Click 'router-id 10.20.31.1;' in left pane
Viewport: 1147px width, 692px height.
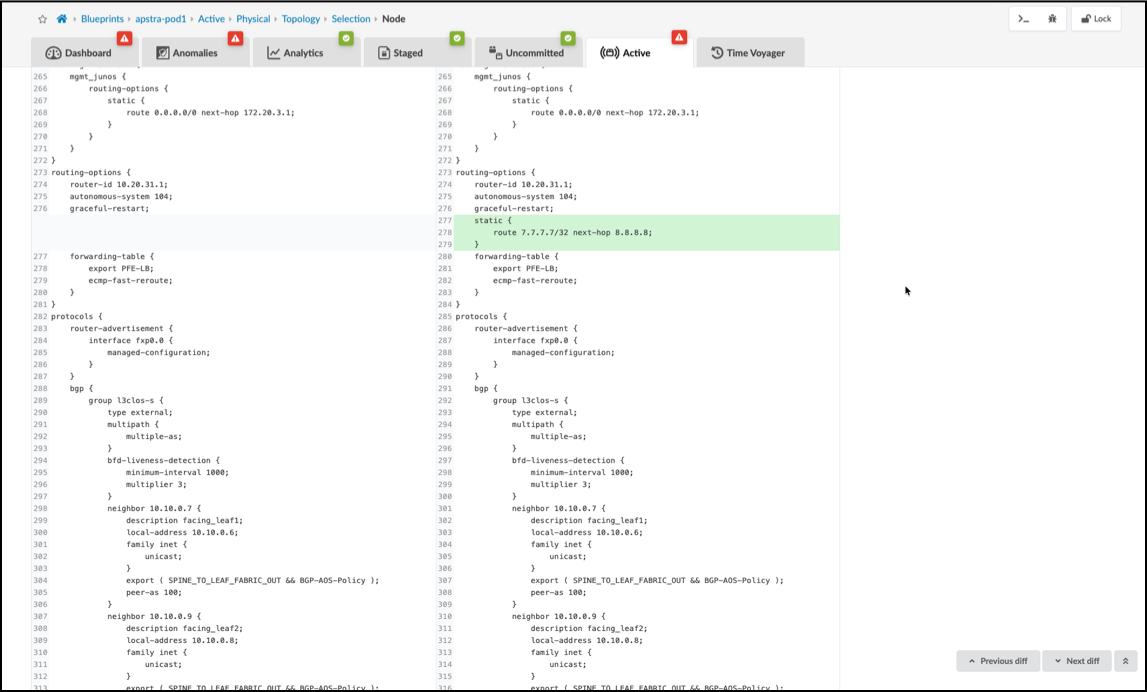click(x=119, y=184)
